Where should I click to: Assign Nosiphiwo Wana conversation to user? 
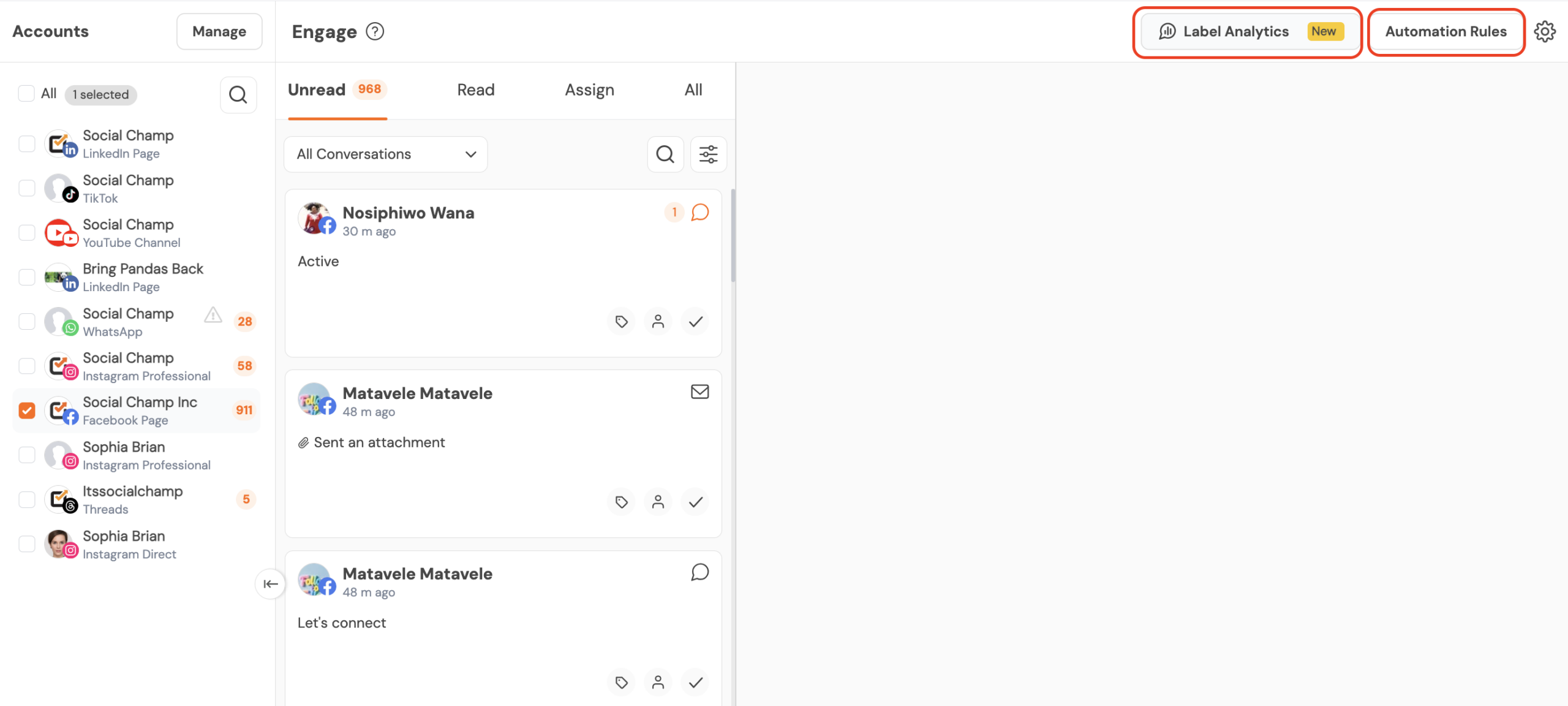point(658,322)
